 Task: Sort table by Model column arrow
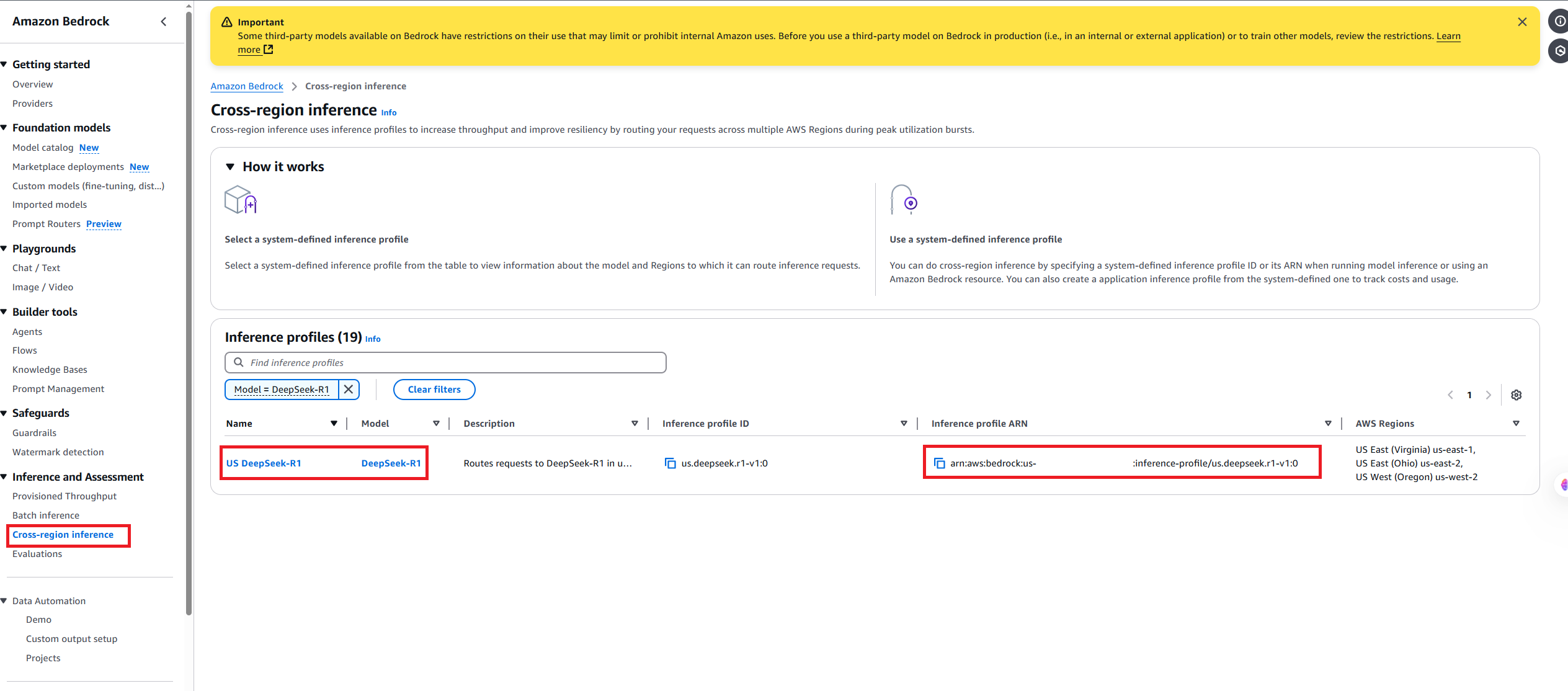(436, 424)
